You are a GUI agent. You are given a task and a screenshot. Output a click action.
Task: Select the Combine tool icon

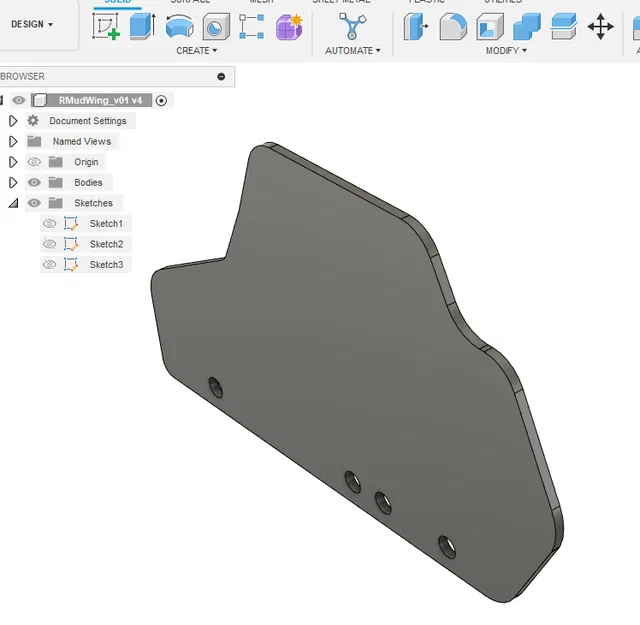pyautogui.click(x=527, y=27)
